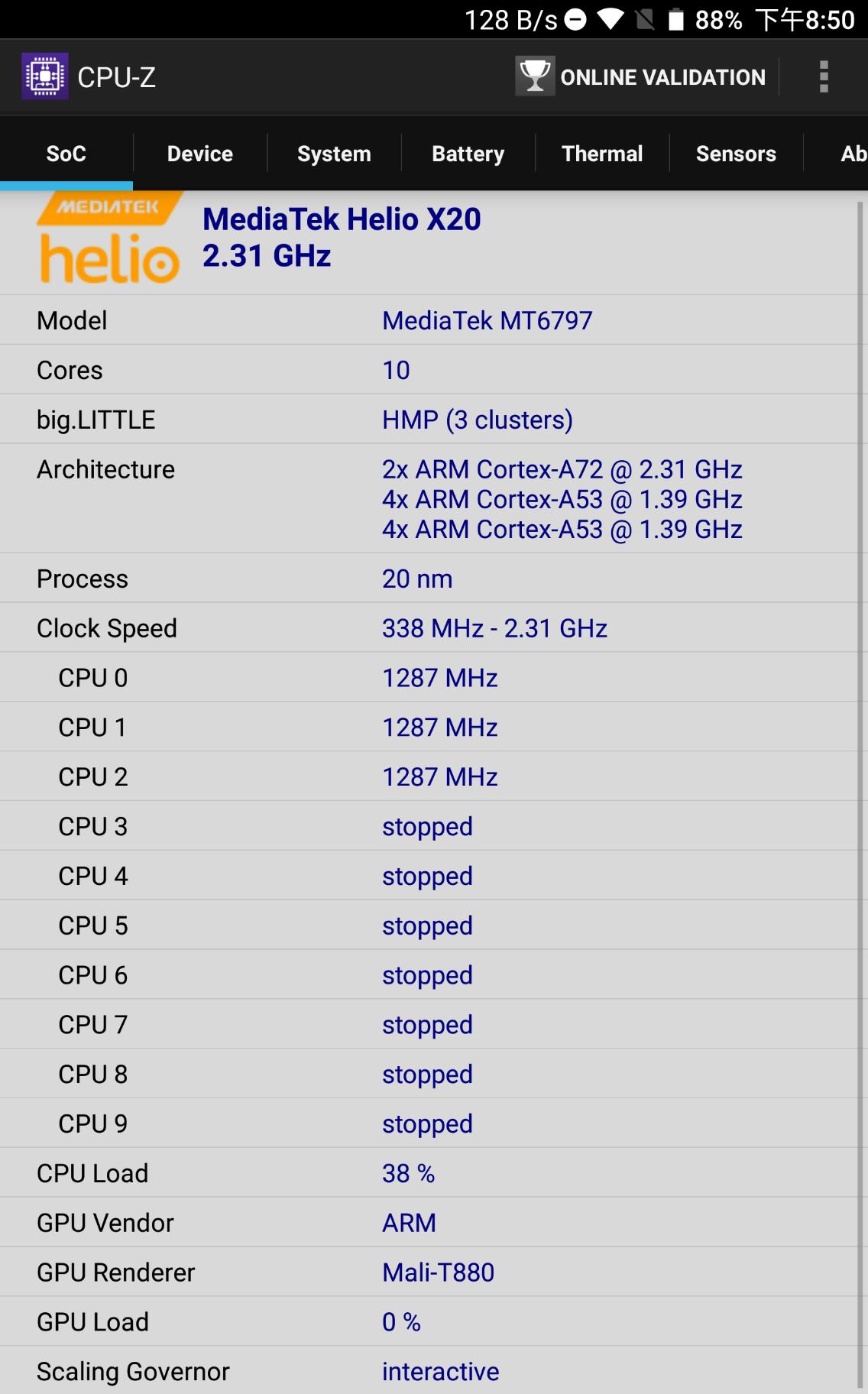This screenshot has width=868, height=1394.
Task: Open the Thermal tab
Action: coord(602,154)
